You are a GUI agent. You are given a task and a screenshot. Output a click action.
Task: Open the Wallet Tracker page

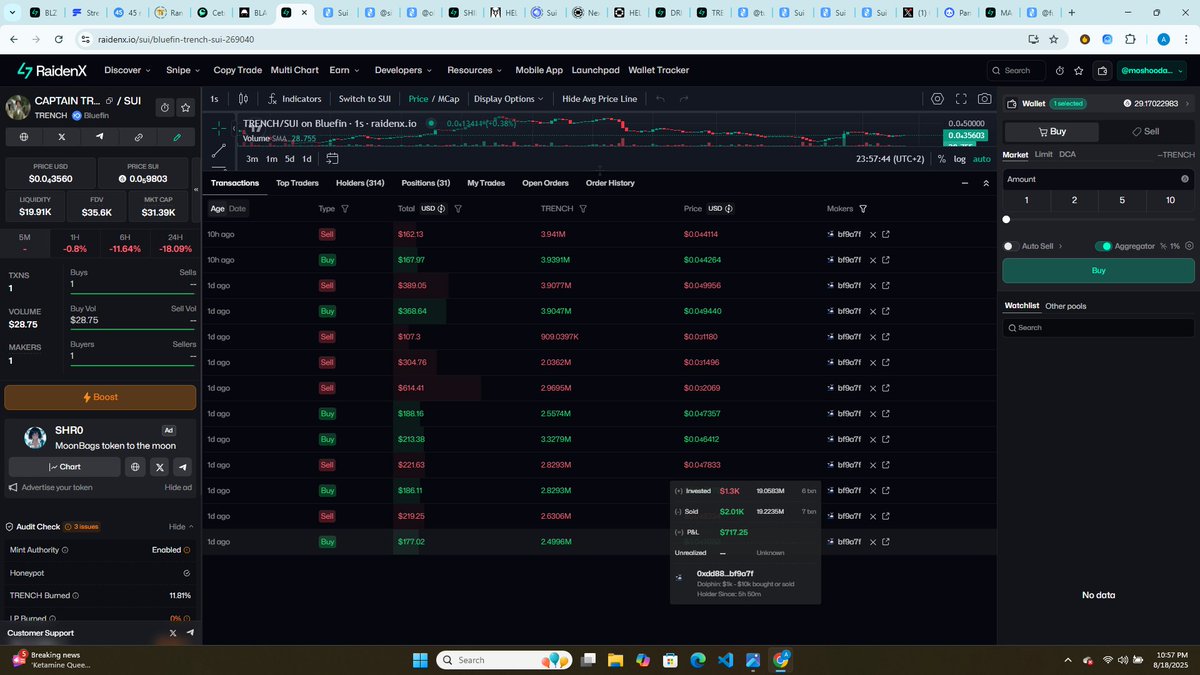658,70
